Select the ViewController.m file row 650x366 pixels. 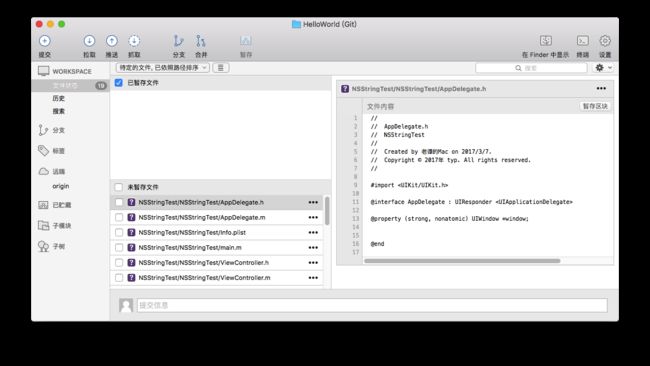(216, 278)
